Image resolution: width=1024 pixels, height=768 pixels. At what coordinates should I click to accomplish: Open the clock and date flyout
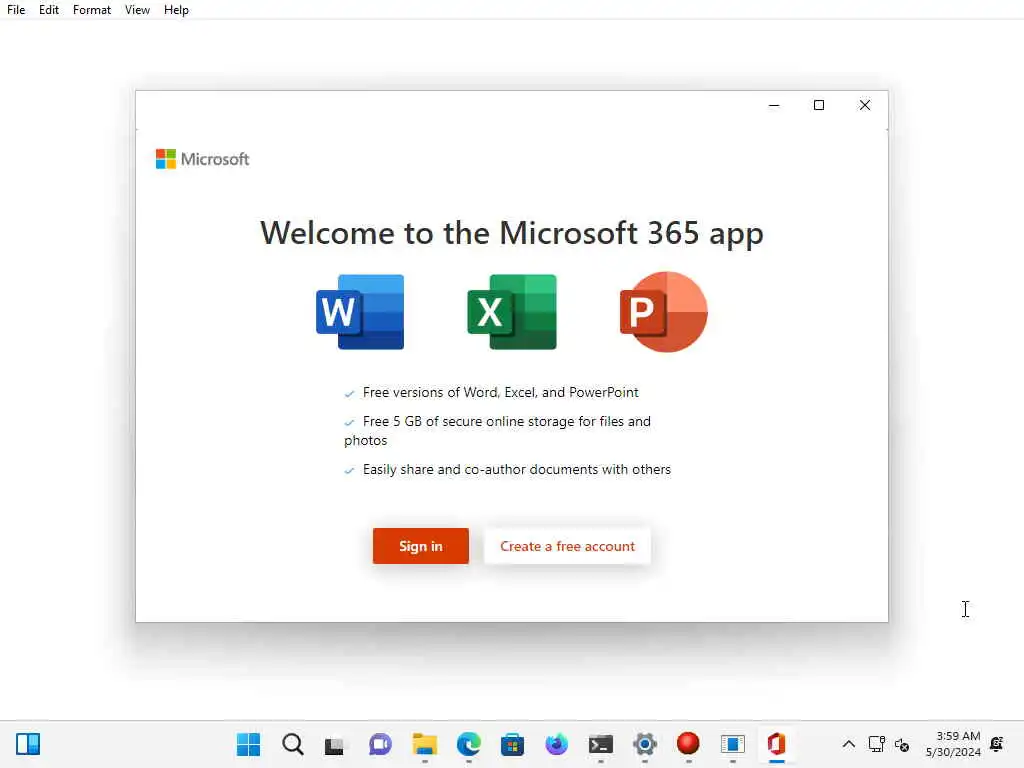(953, 744)
